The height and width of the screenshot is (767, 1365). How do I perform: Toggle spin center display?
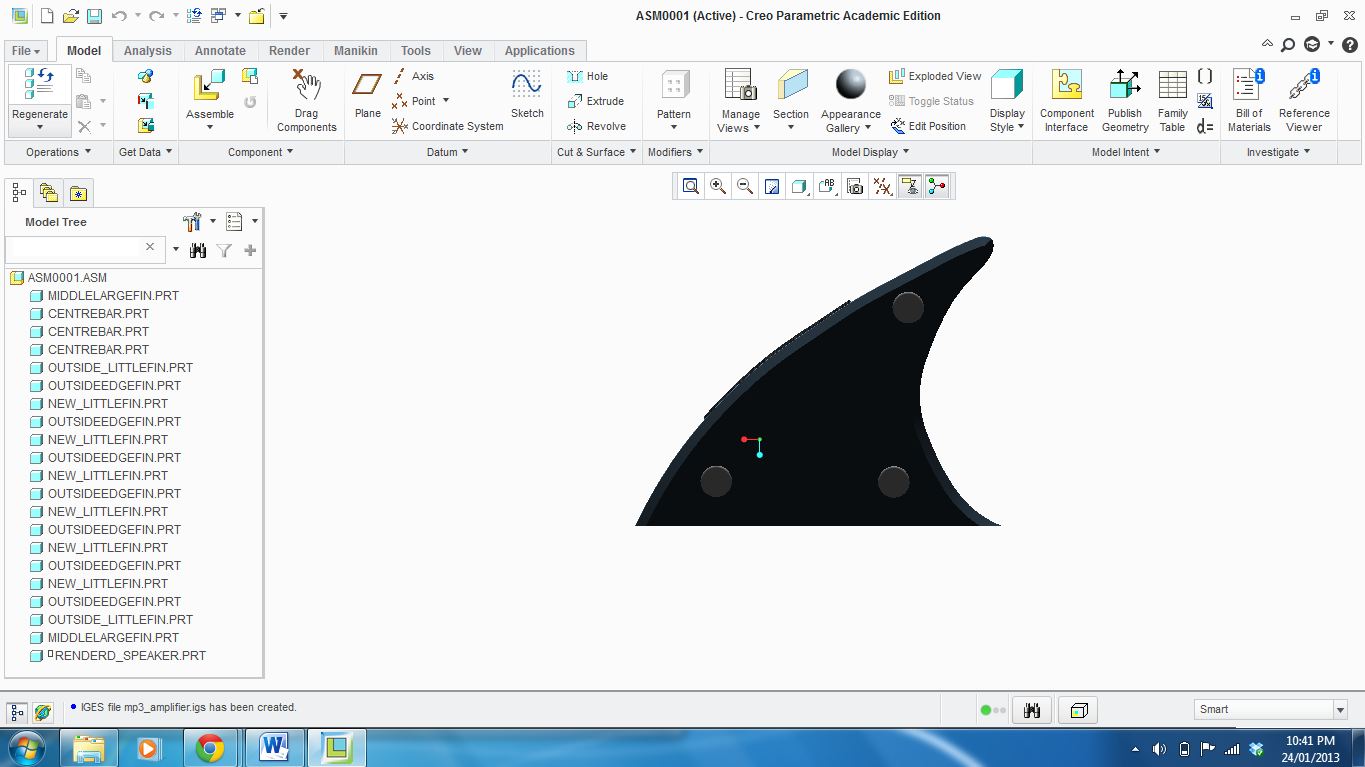click(x=937, y=186)
